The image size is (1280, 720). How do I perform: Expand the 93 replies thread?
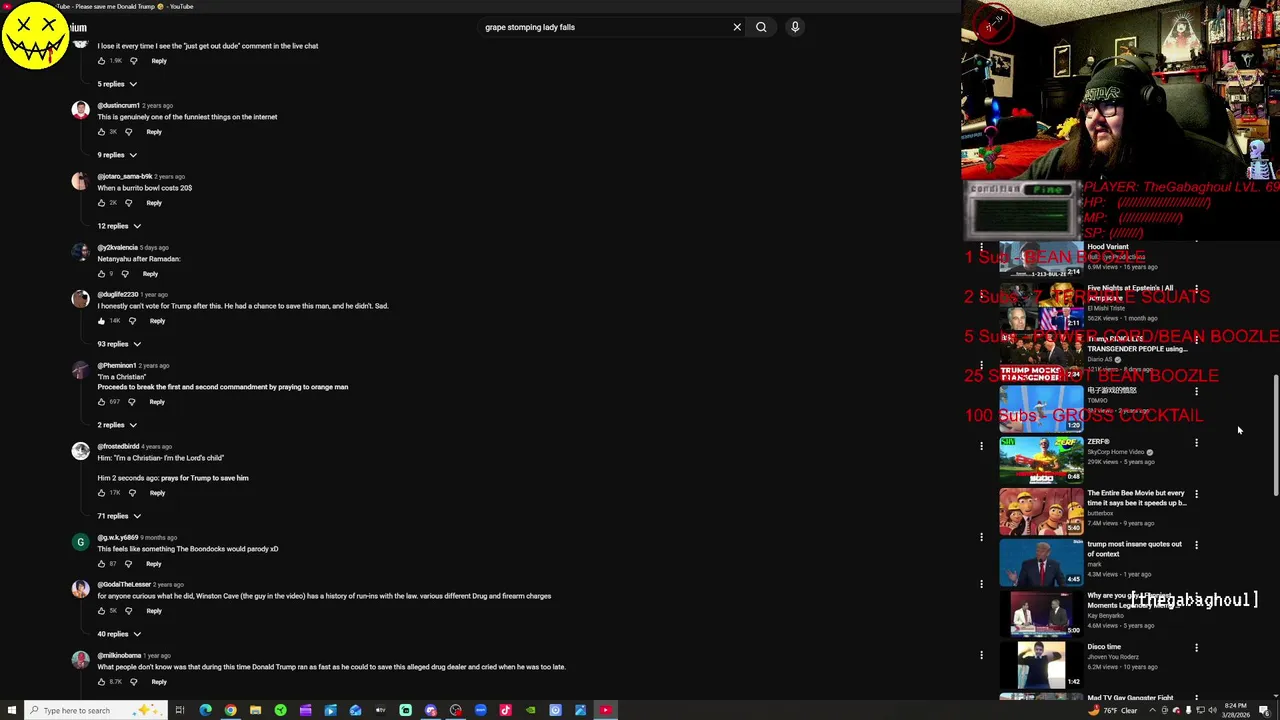tap(119, 344)
